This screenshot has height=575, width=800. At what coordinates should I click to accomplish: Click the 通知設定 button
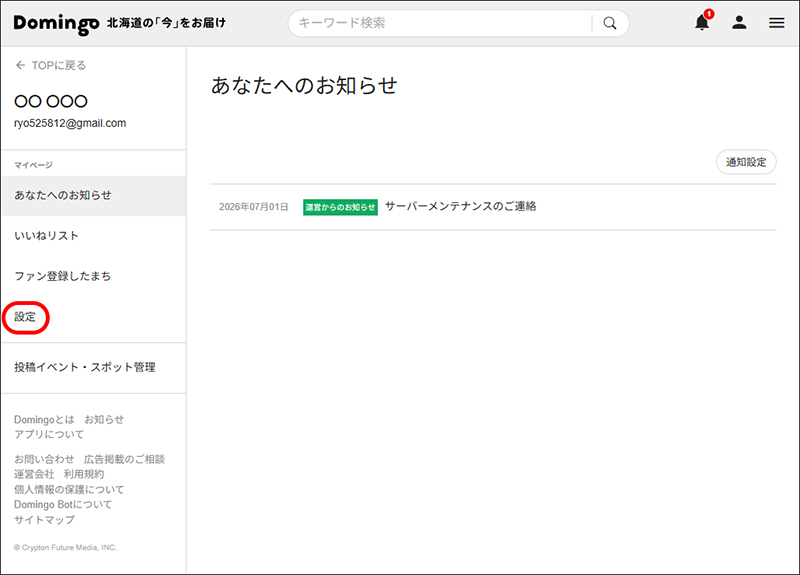tap(746, 162)
